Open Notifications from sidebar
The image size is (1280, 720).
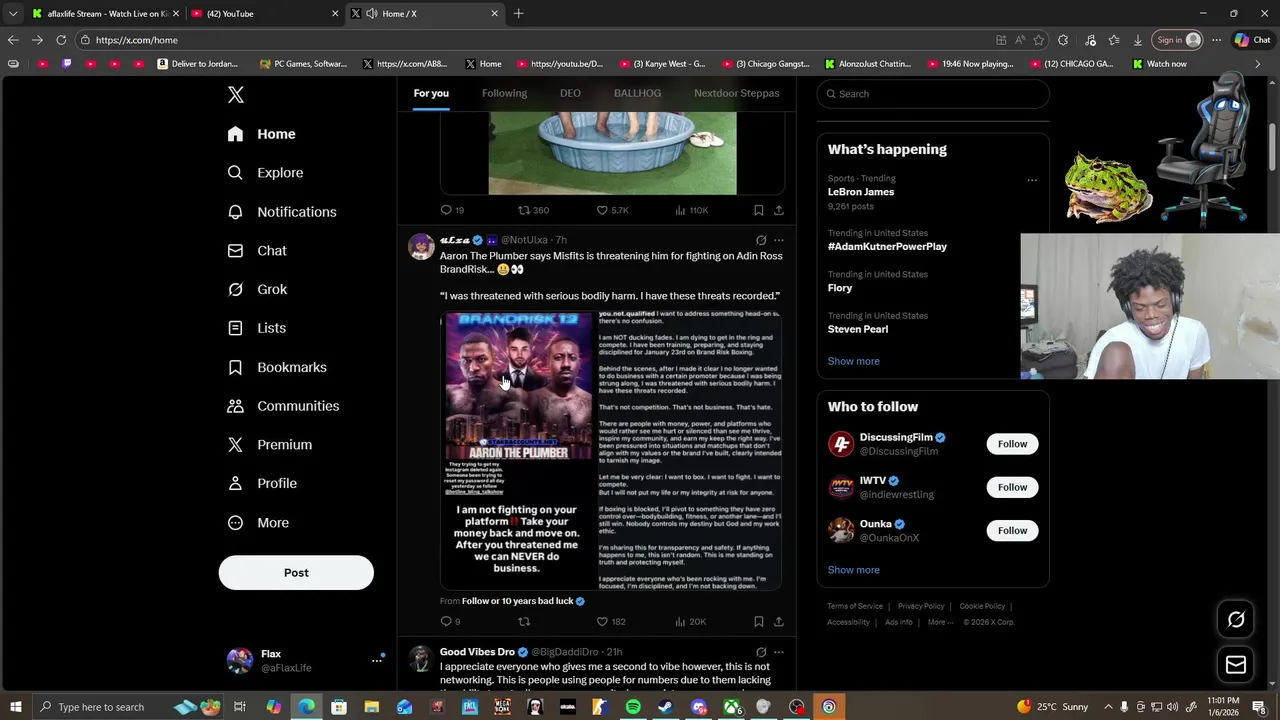tap(282, 212)
